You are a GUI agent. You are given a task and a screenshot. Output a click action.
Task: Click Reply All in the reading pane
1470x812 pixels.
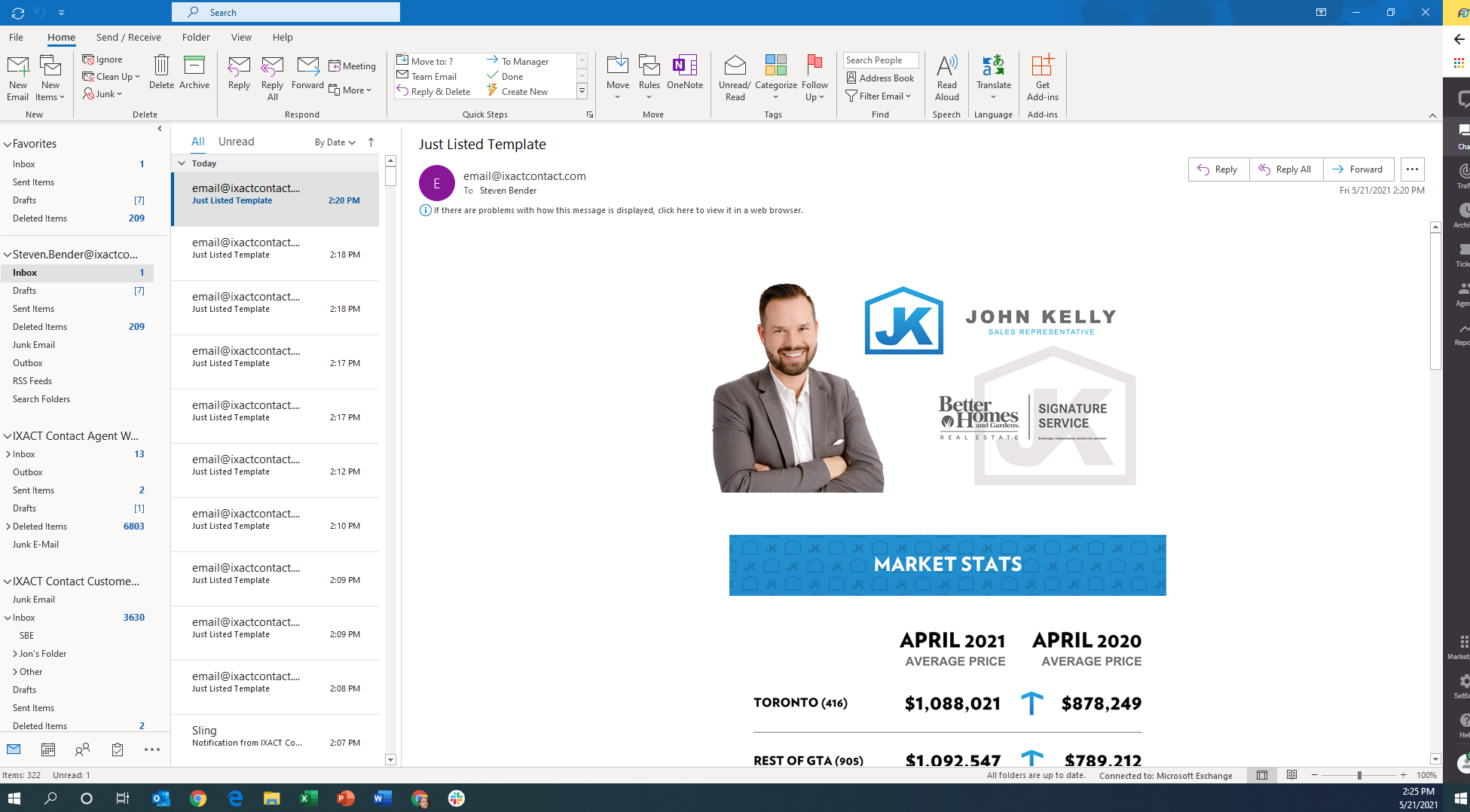click(x=1285, y=169)
